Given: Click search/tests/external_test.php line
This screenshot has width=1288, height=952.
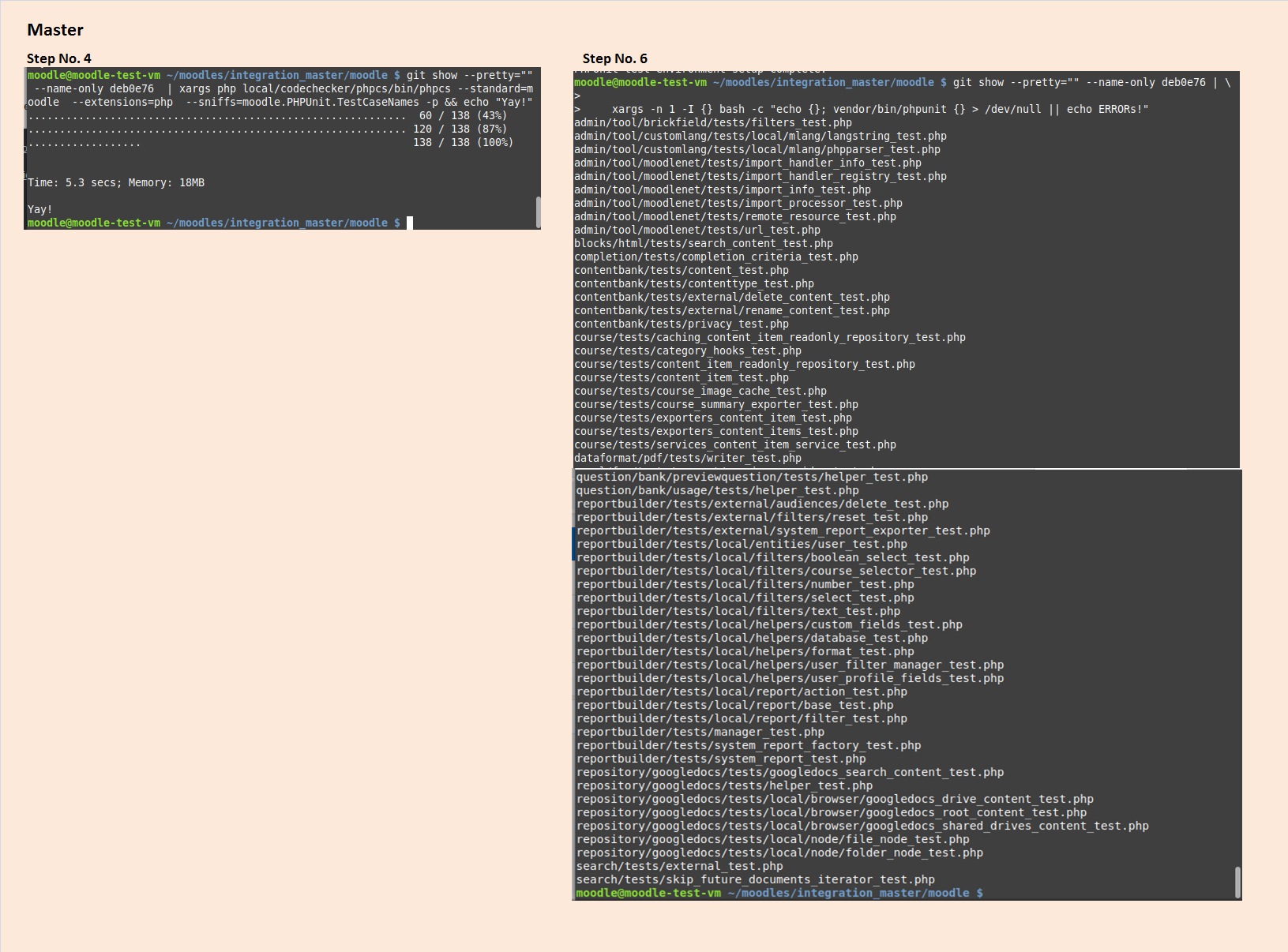Looking at the screenshot, I should coord(680,866).
